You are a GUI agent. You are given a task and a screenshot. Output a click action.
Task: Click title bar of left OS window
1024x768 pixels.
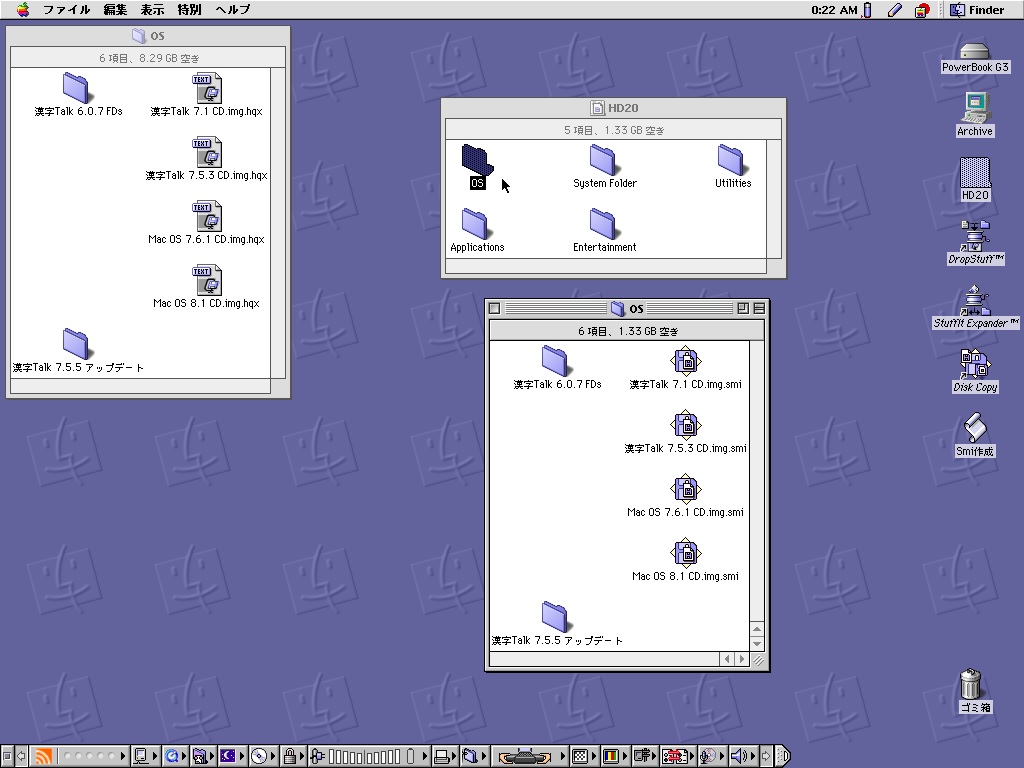click(148, 36)
